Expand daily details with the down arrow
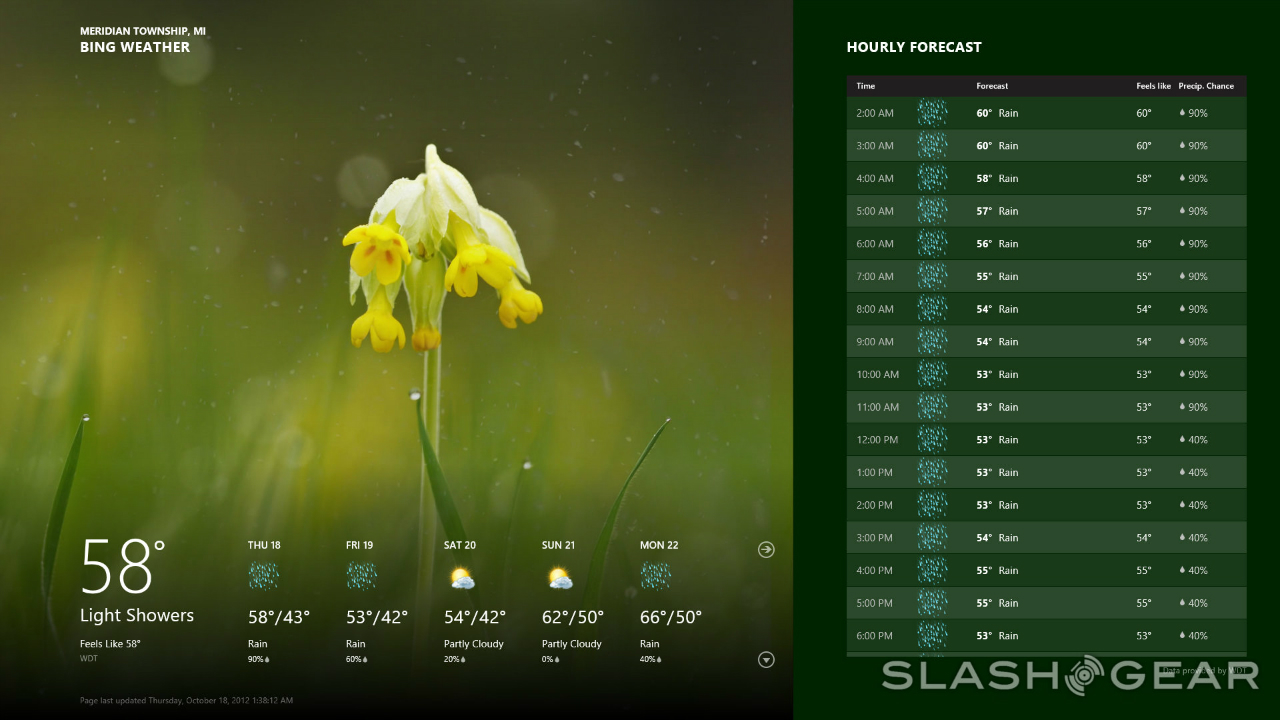Screen dimensions: 1280x720 click(767, 659)
